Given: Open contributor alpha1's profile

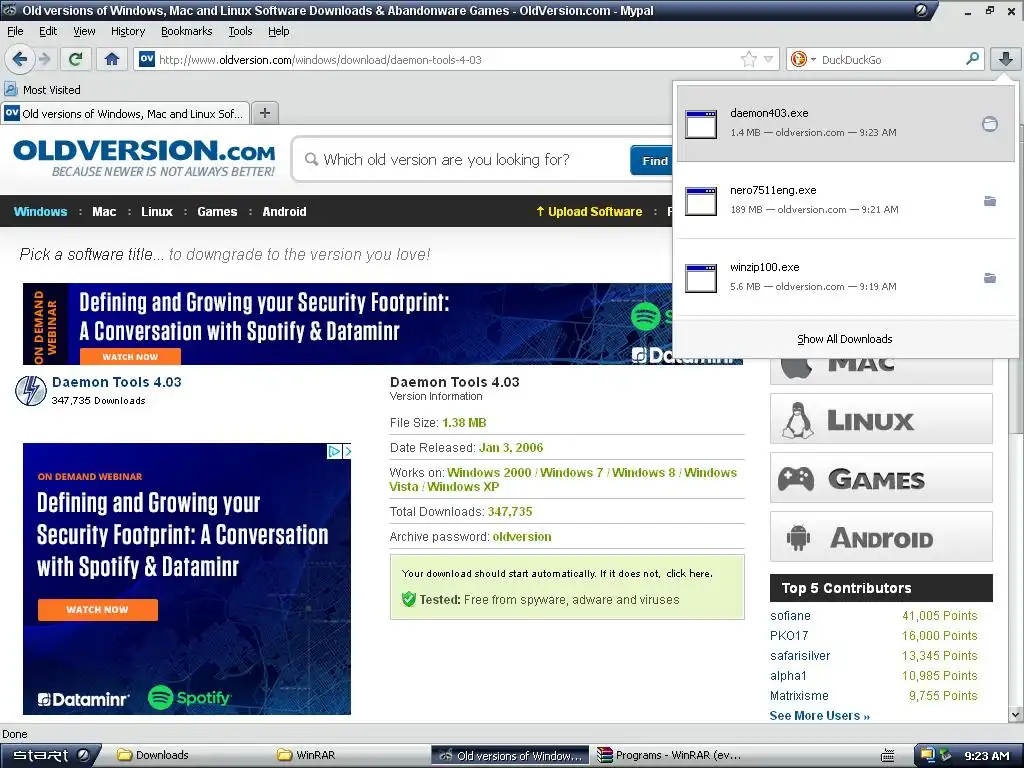Looking at the screenshot, I should [788, 676].
